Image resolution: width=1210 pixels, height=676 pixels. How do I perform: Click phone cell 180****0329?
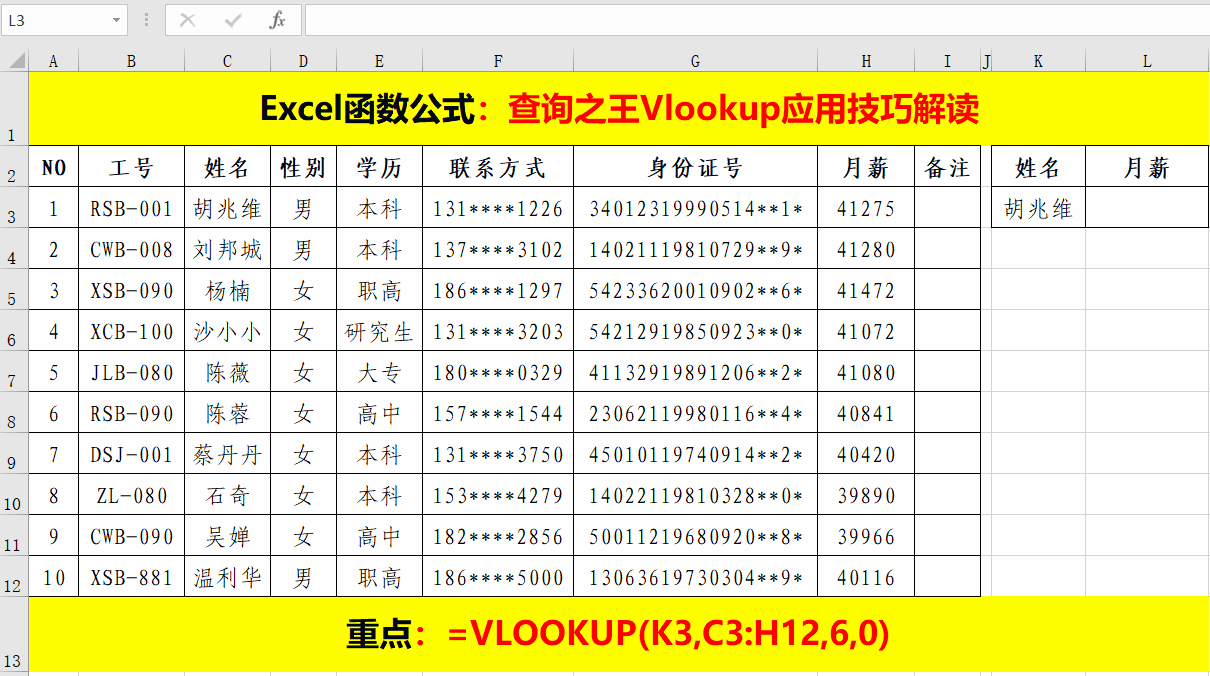click(x=498, y=372)
